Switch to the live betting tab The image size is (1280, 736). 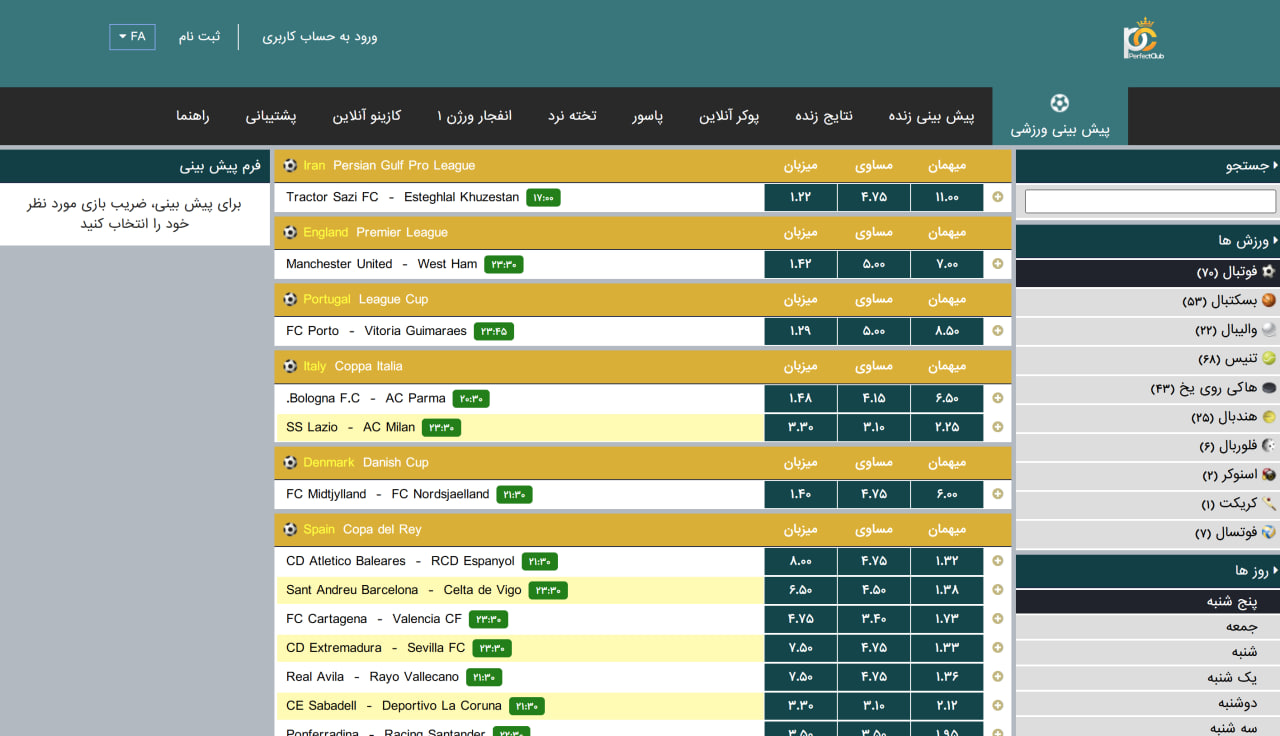point(931,116)
